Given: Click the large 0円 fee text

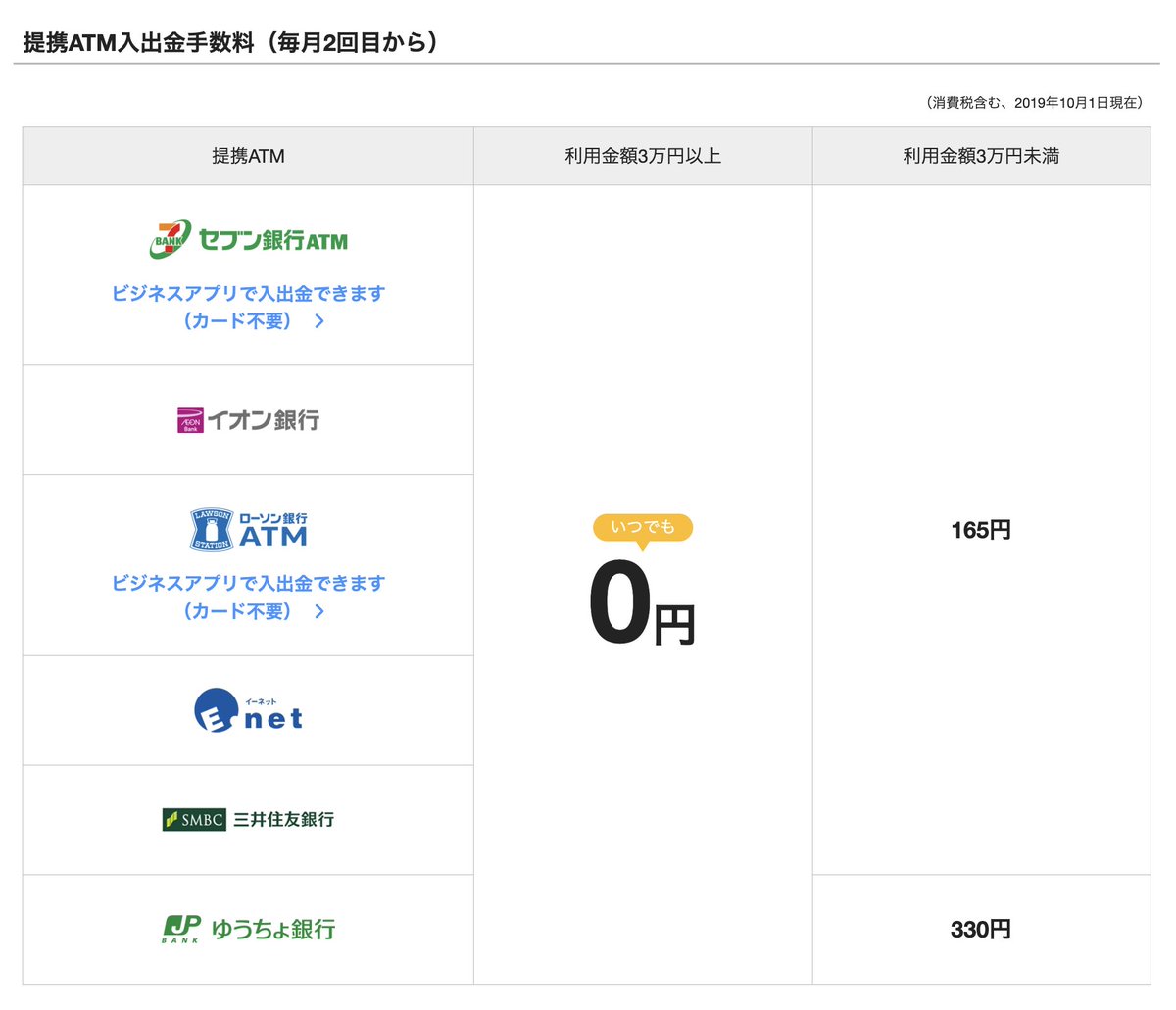Looking at the screenshot, I should (642, 605).
